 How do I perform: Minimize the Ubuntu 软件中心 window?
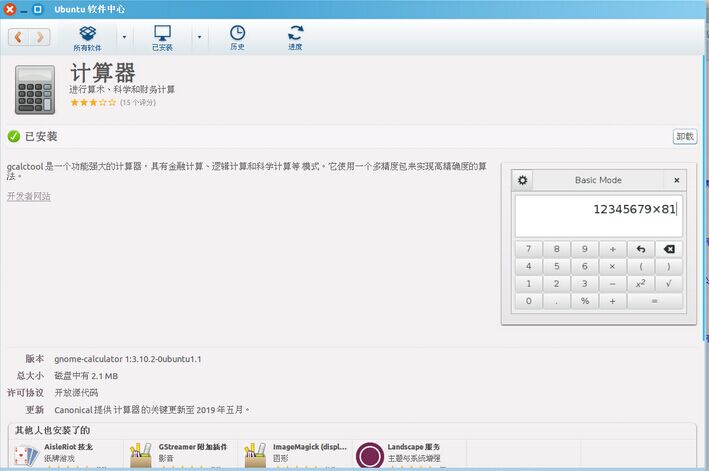(24, 9)
